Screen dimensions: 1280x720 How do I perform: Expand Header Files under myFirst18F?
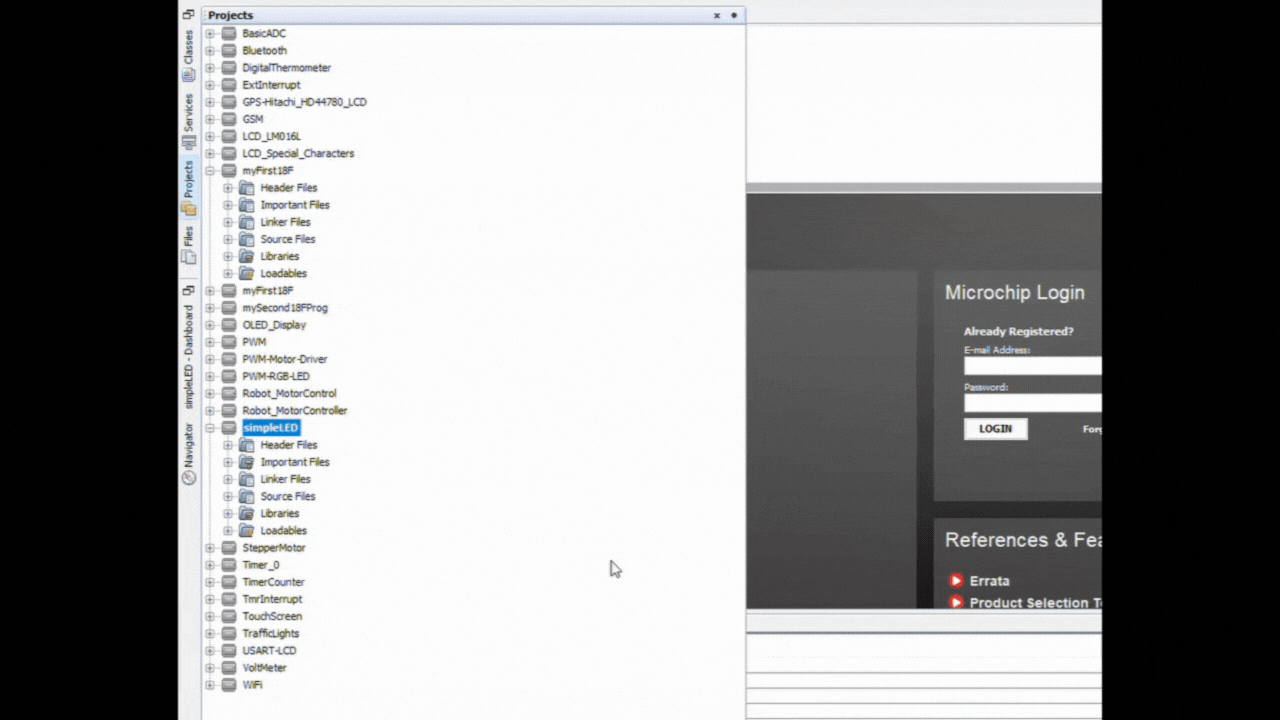pos(228,188)
